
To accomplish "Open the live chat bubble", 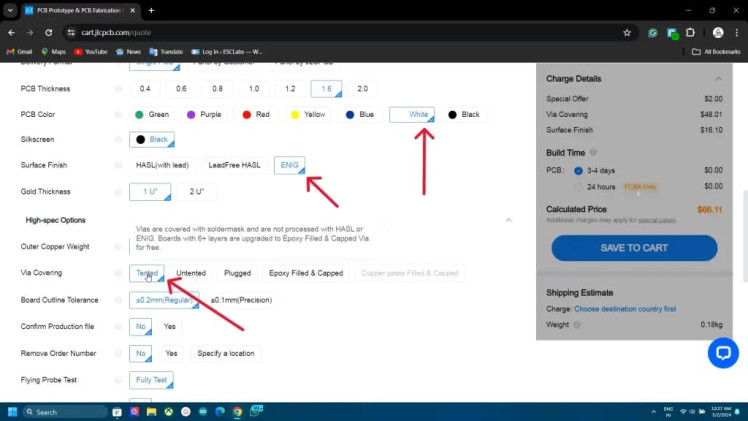I will [723, 353].
